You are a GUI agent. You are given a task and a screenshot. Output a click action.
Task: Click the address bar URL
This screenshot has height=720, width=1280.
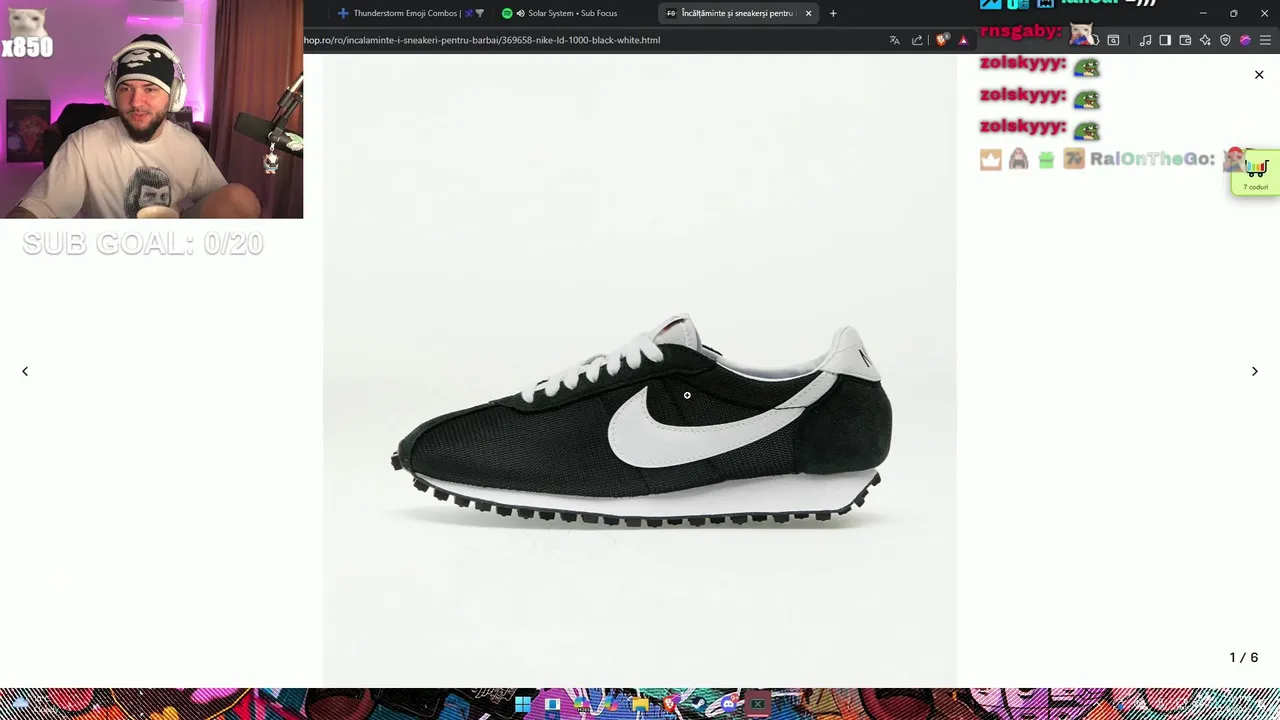coord(482,40)
